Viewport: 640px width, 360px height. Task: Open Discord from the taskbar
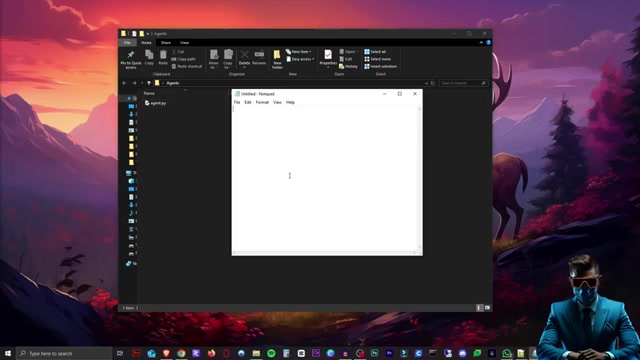[462, 353]
